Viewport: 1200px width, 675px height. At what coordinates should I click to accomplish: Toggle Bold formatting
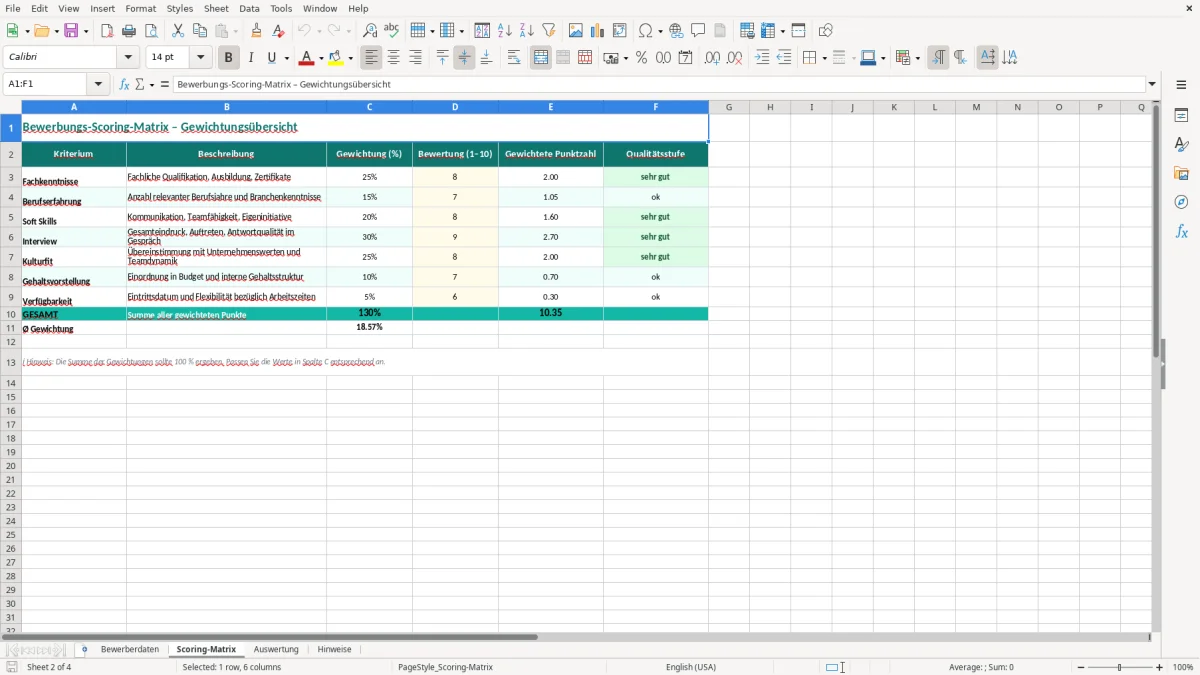229,58
